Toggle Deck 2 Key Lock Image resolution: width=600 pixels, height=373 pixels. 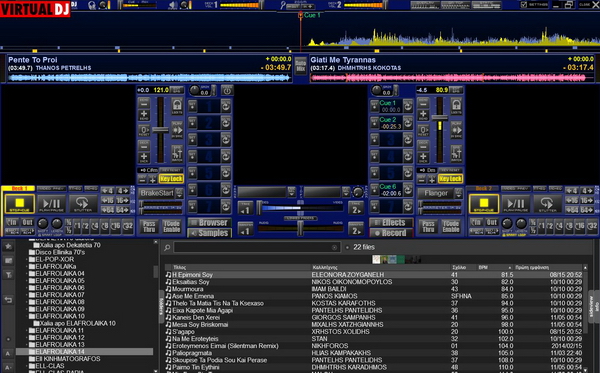click(x=450, y=179)
